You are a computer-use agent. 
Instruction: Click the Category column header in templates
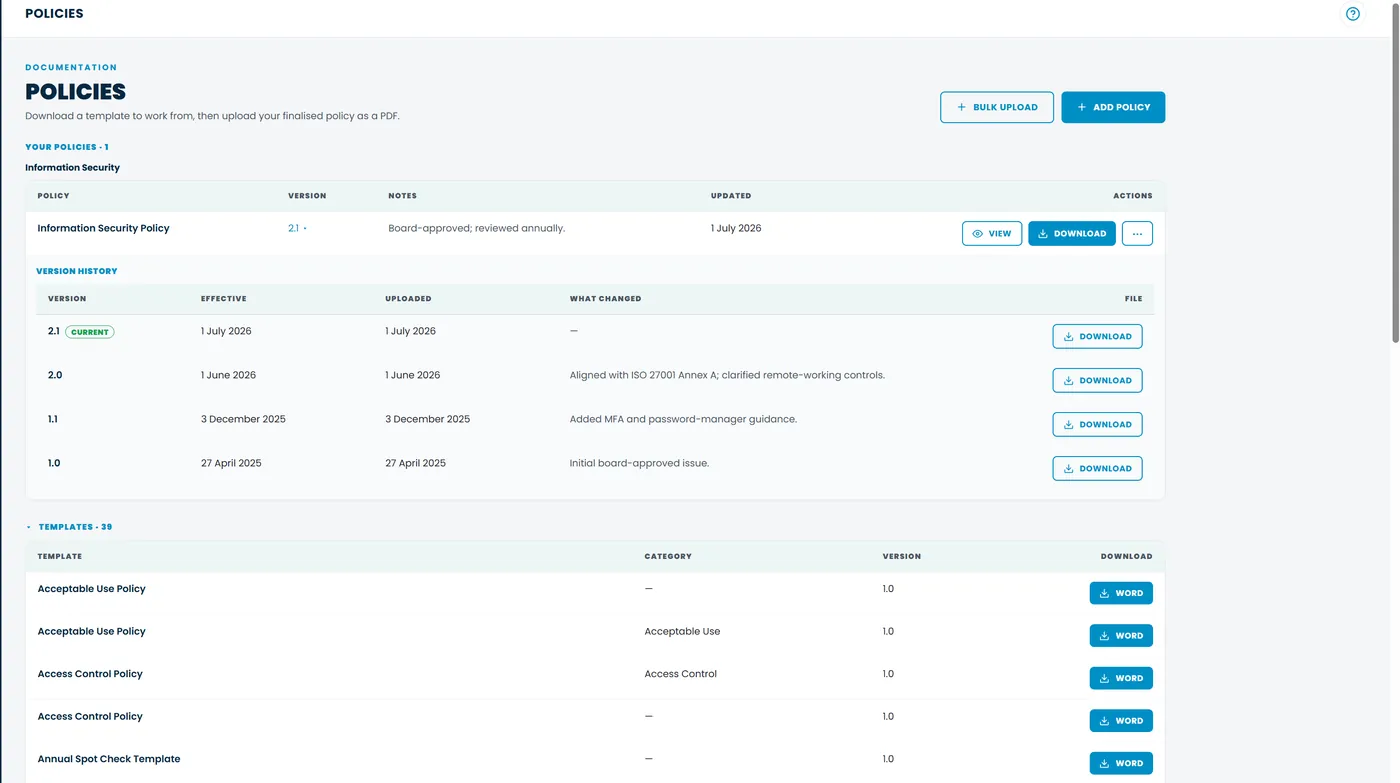668,556
